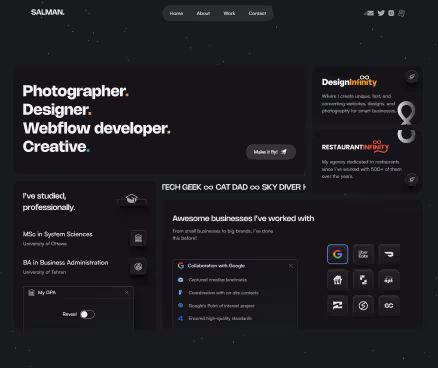438x368 pixels.
Task: Open the Twitter bird icon link
Action: coord(381,13)
